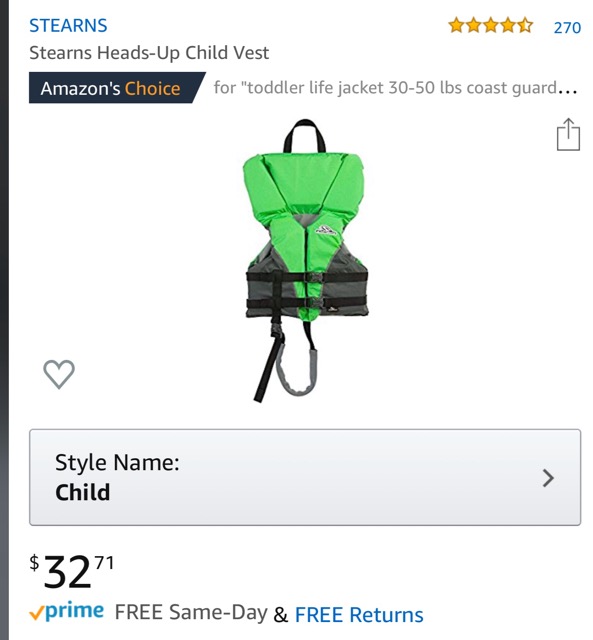Open Stearns Heads-Up Child Vest title
The image size is (593, 640).
pyautogui.click(x=149, y=53)
